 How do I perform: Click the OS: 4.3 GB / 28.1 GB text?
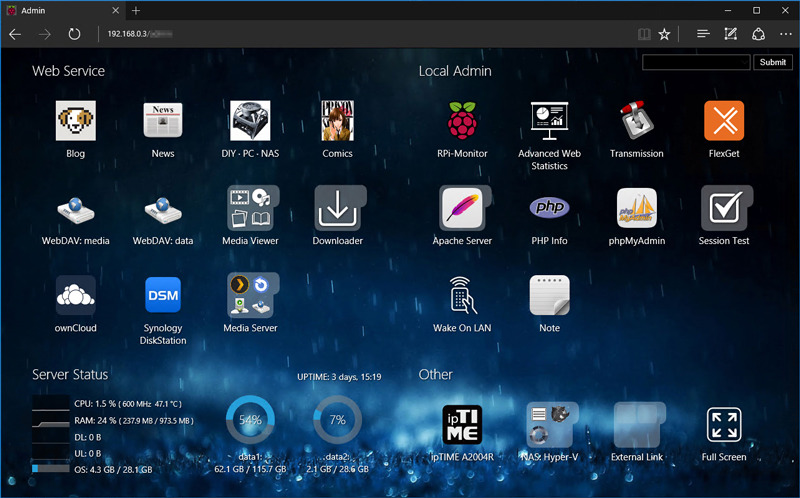113,469
